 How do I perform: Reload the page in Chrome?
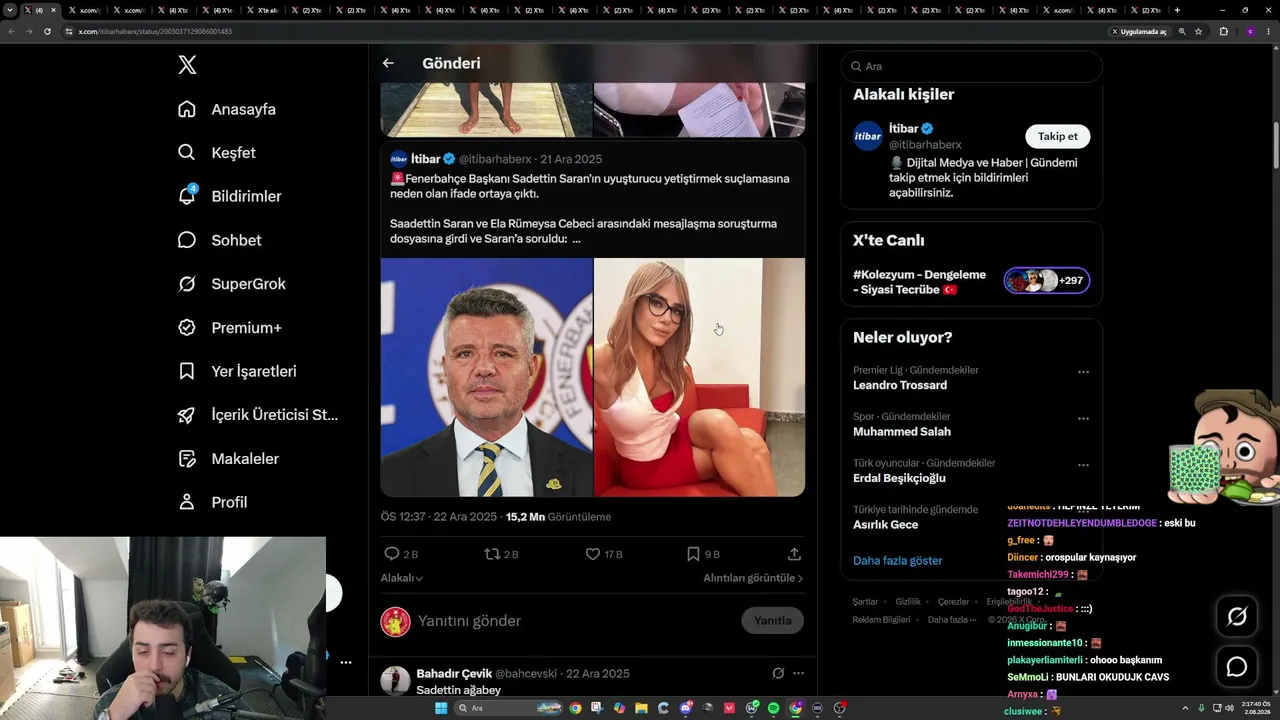(x=47, y=31)
